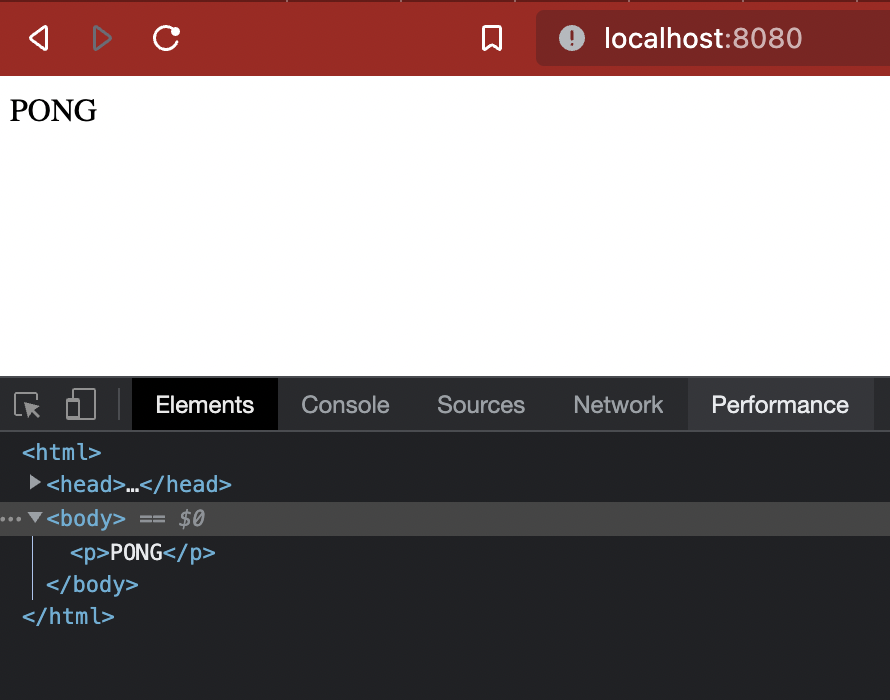The height and width of the screenshot is (700, 890).
Task: Collapse the body element node
Action: tap(36, 518)
